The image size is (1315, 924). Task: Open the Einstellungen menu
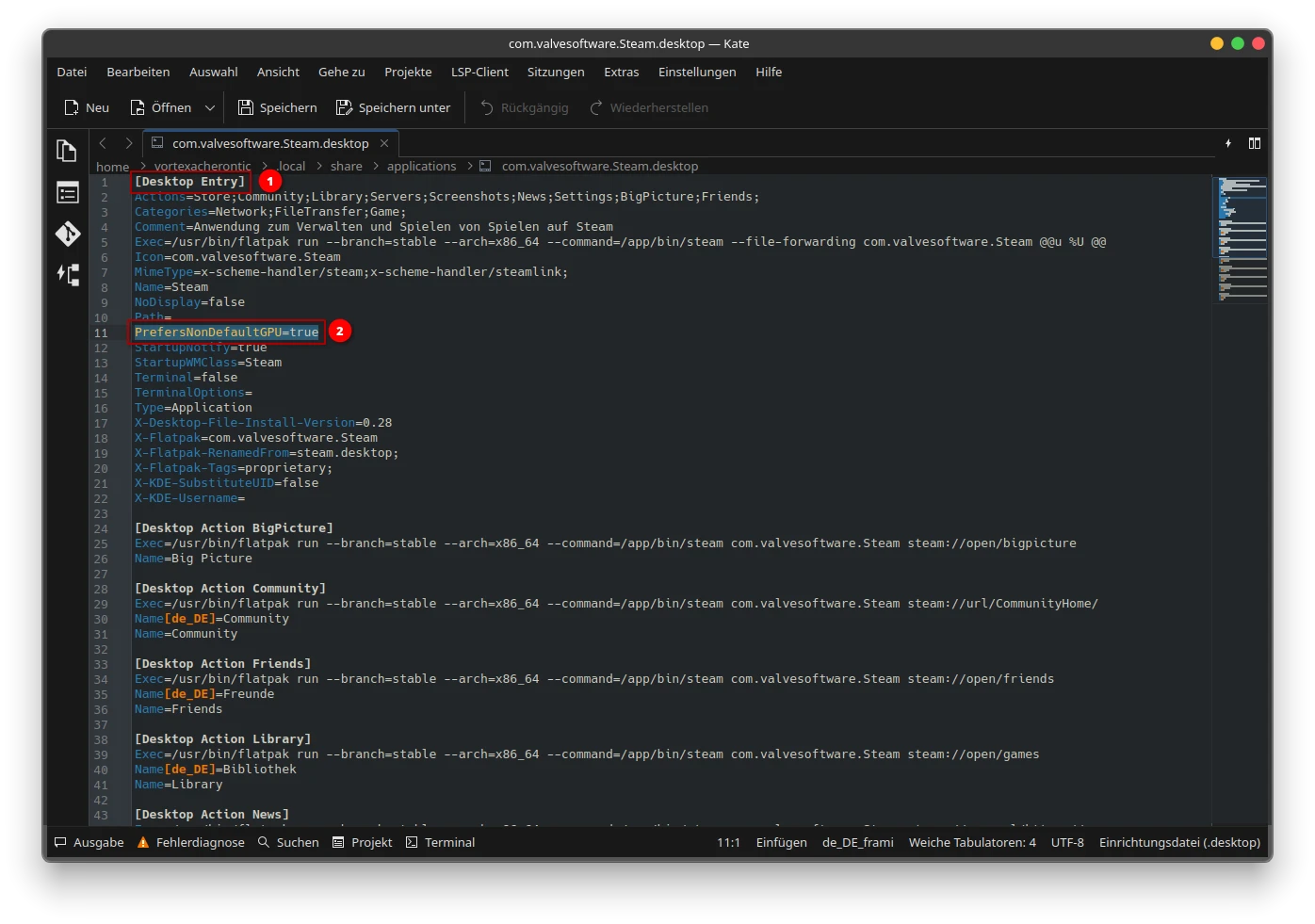(x=697, y=72)
